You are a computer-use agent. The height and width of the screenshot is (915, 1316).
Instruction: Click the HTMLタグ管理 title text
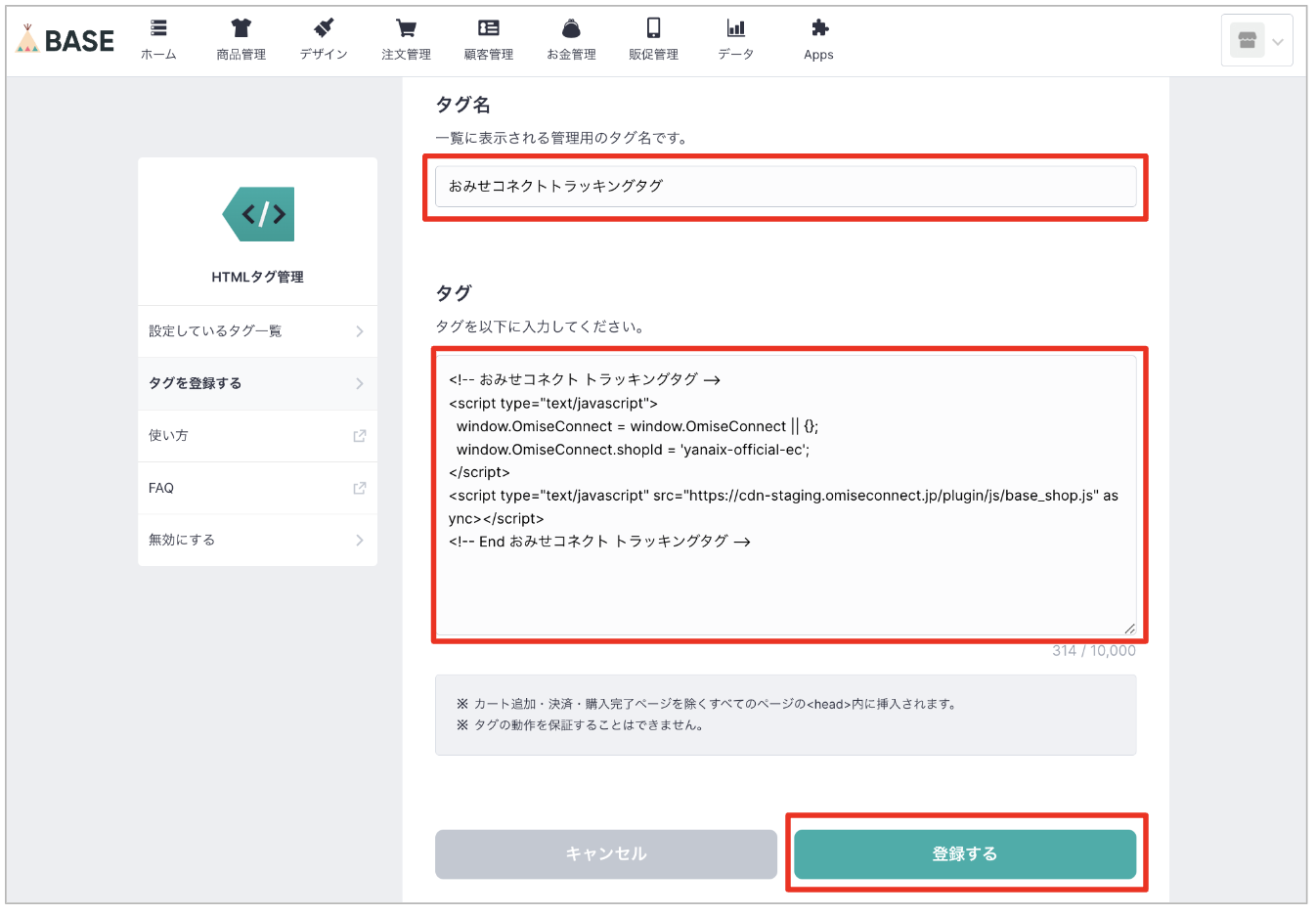[258, 278]
